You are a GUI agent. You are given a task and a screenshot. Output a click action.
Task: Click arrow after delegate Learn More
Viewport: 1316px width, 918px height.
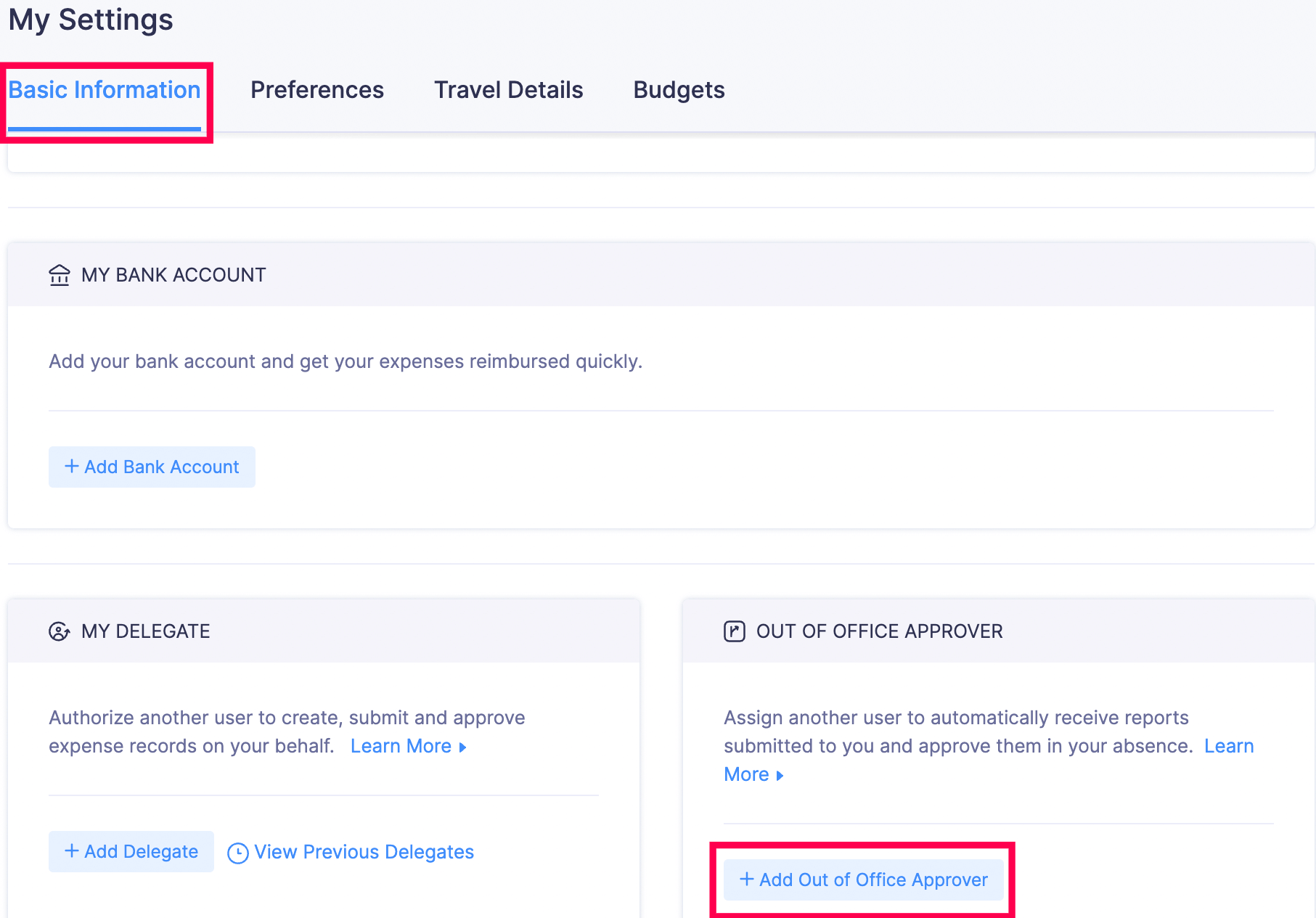(463, 747)
